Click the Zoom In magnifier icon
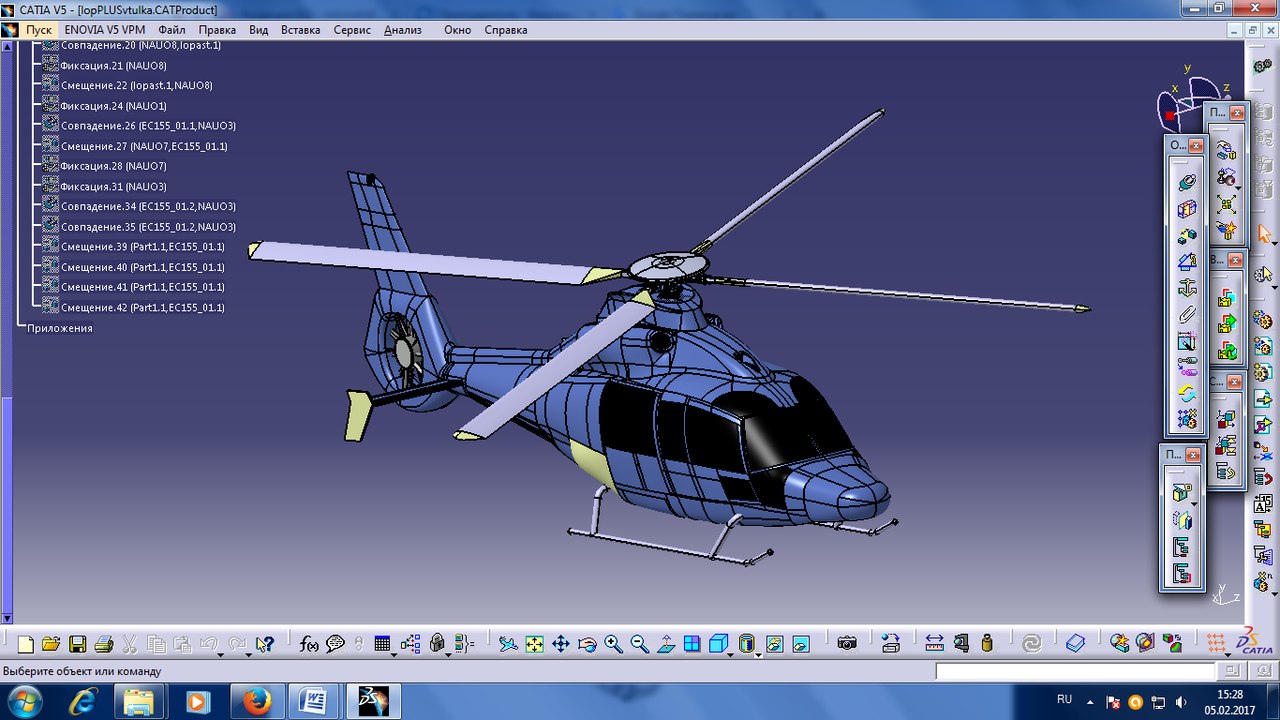 click(613, 644)
